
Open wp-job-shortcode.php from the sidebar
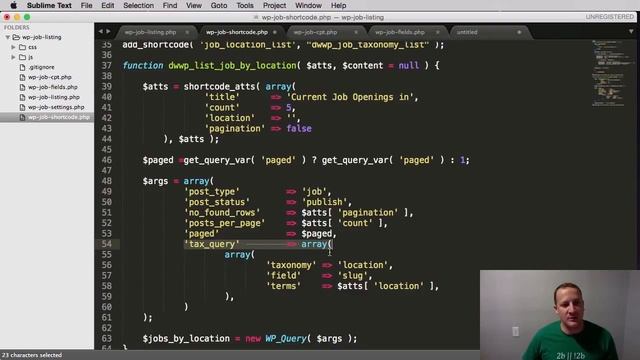pos(58,117)
